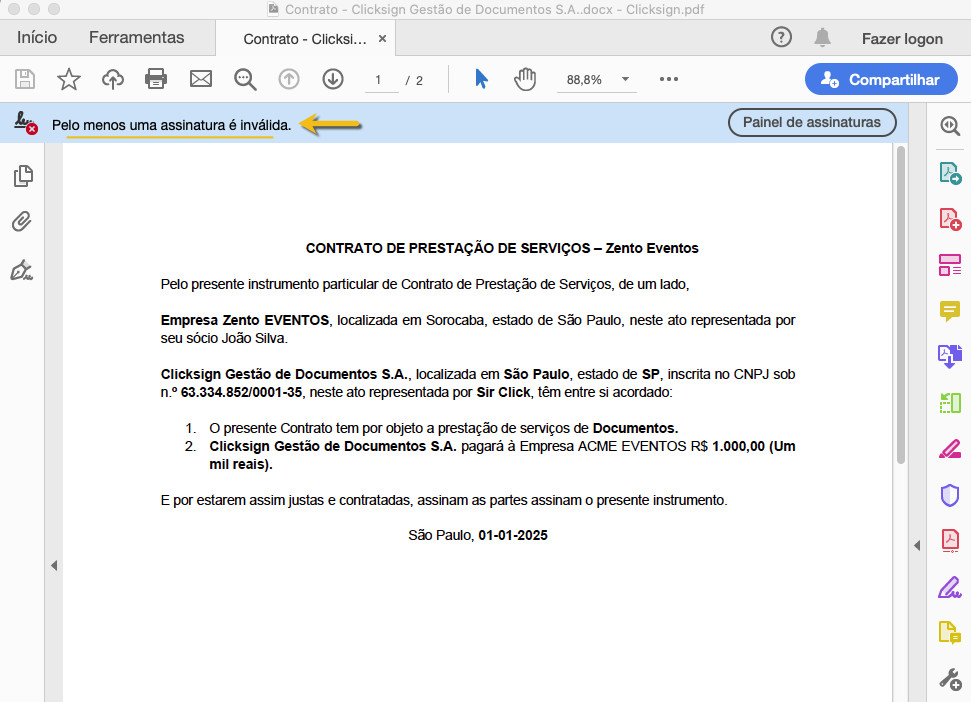Image resolution: width=971 pixels, height=702 pixels.
Task: Select the Contrato - Clicksi... document tab
Action: (x=305, y=39)
